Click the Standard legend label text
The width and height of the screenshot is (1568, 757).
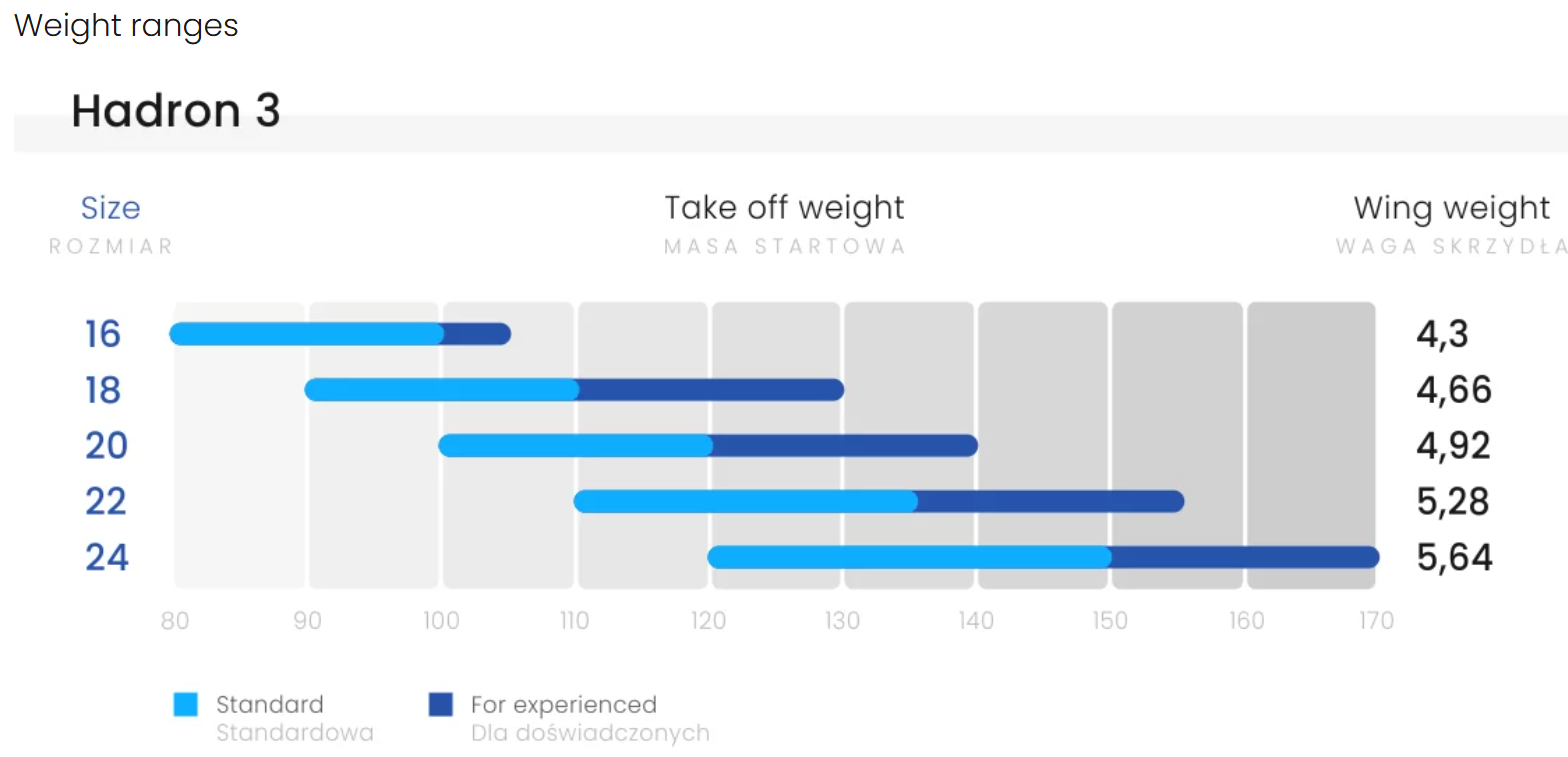click(x=270, y=705)
